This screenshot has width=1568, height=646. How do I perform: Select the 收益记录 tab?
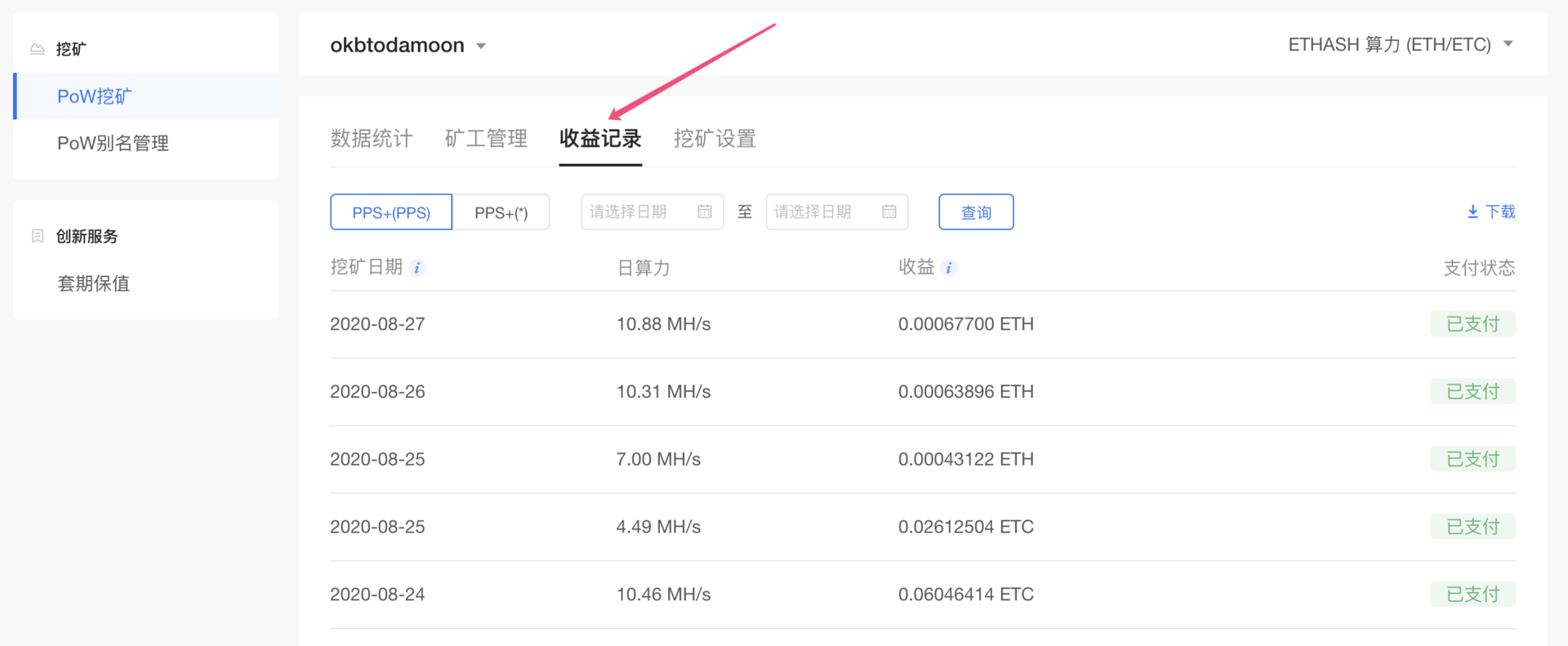tap(600, 138)
